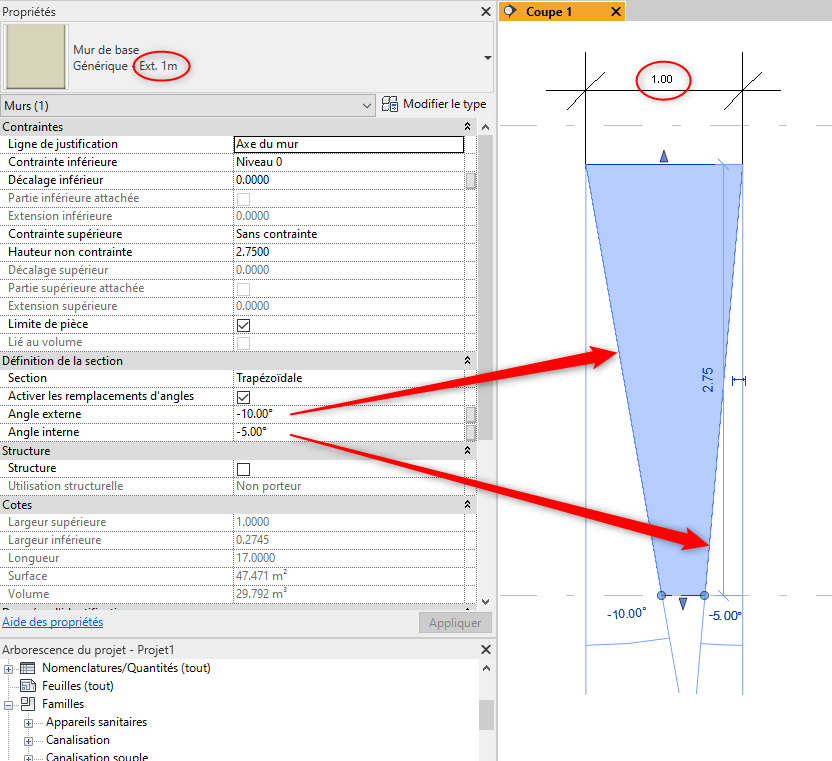
Task: Switch to the Coupe 1 tab
Action: [x=549, y=12]
